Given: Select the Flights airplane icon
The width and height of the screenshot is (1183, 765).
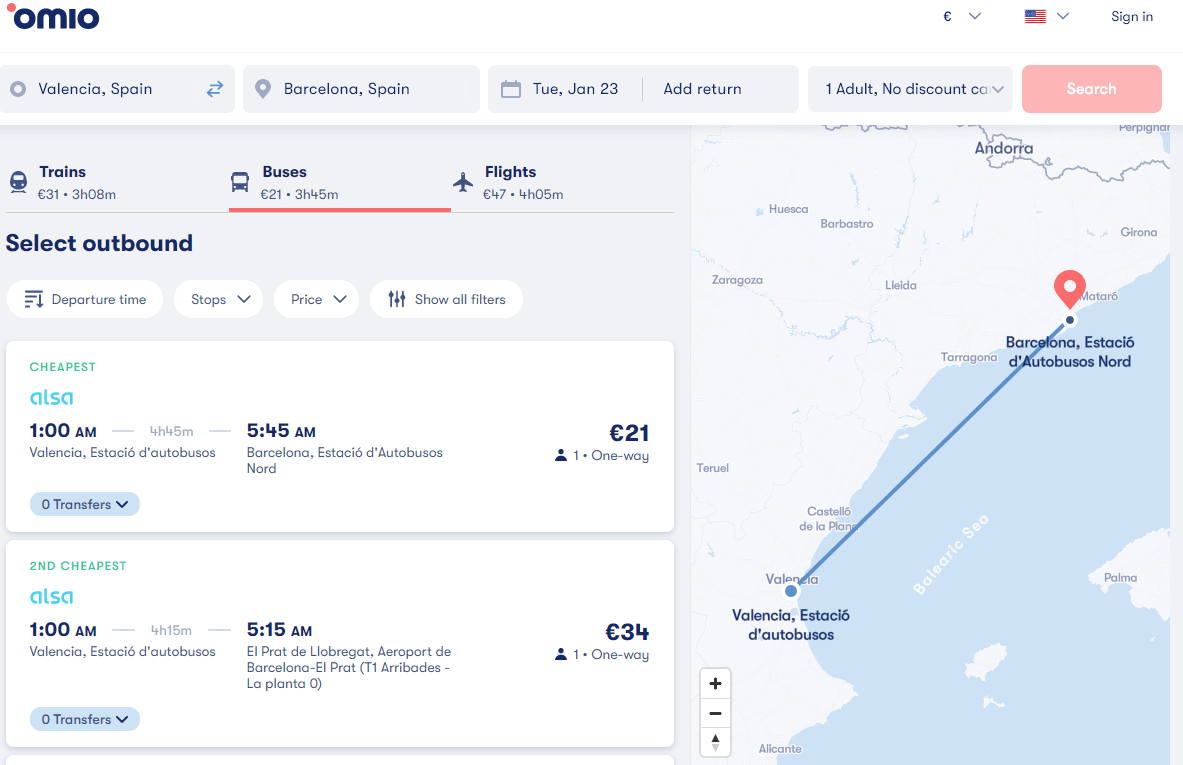Looking at the screenshot, I should click(462, 181).
